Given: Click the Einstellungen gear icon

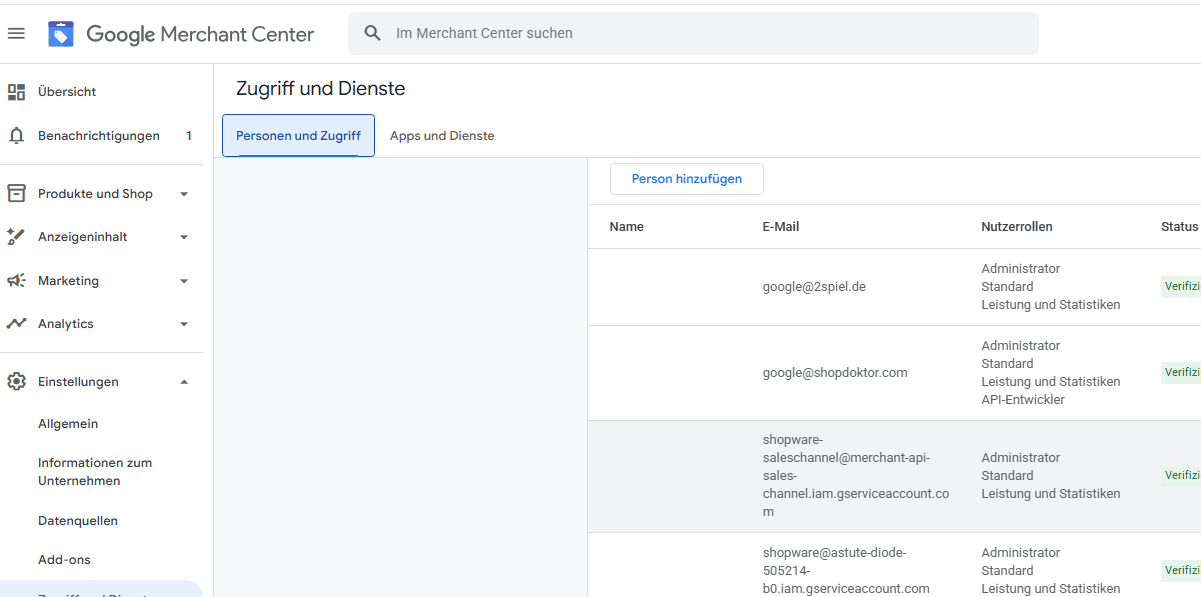Looking at the screenshot, I should click(16, 381).
